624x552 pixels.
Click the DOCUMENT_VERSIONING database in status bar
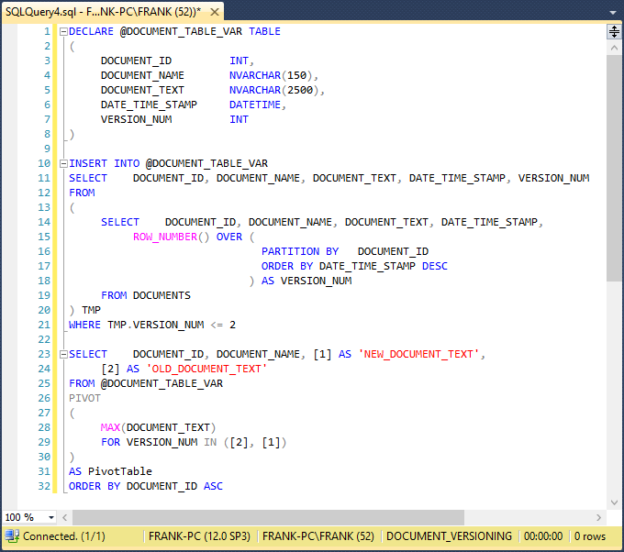[x=449, y=536]
